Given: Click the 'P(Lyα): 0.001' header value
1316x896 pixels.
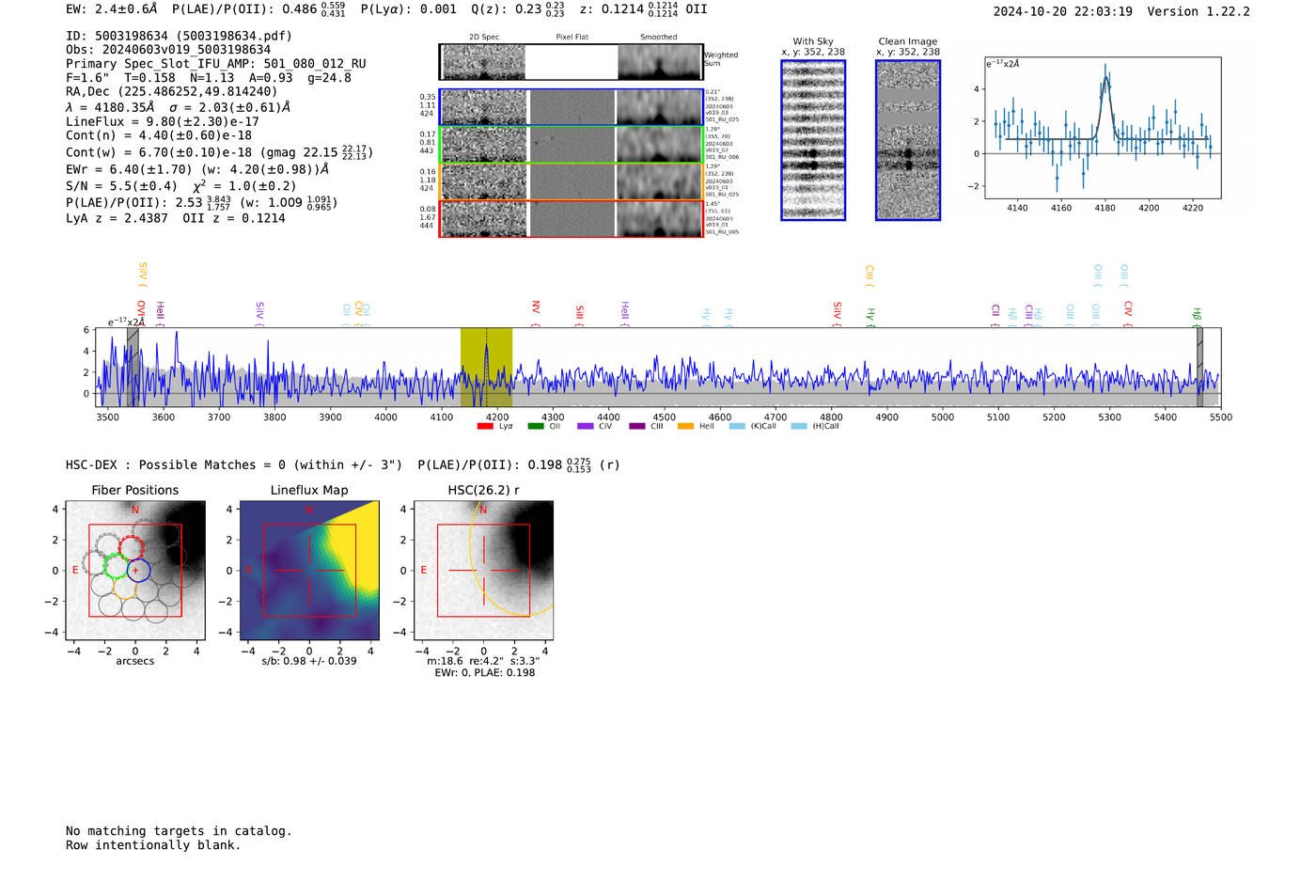Looking at the screenshot, I should pos(409,9).
